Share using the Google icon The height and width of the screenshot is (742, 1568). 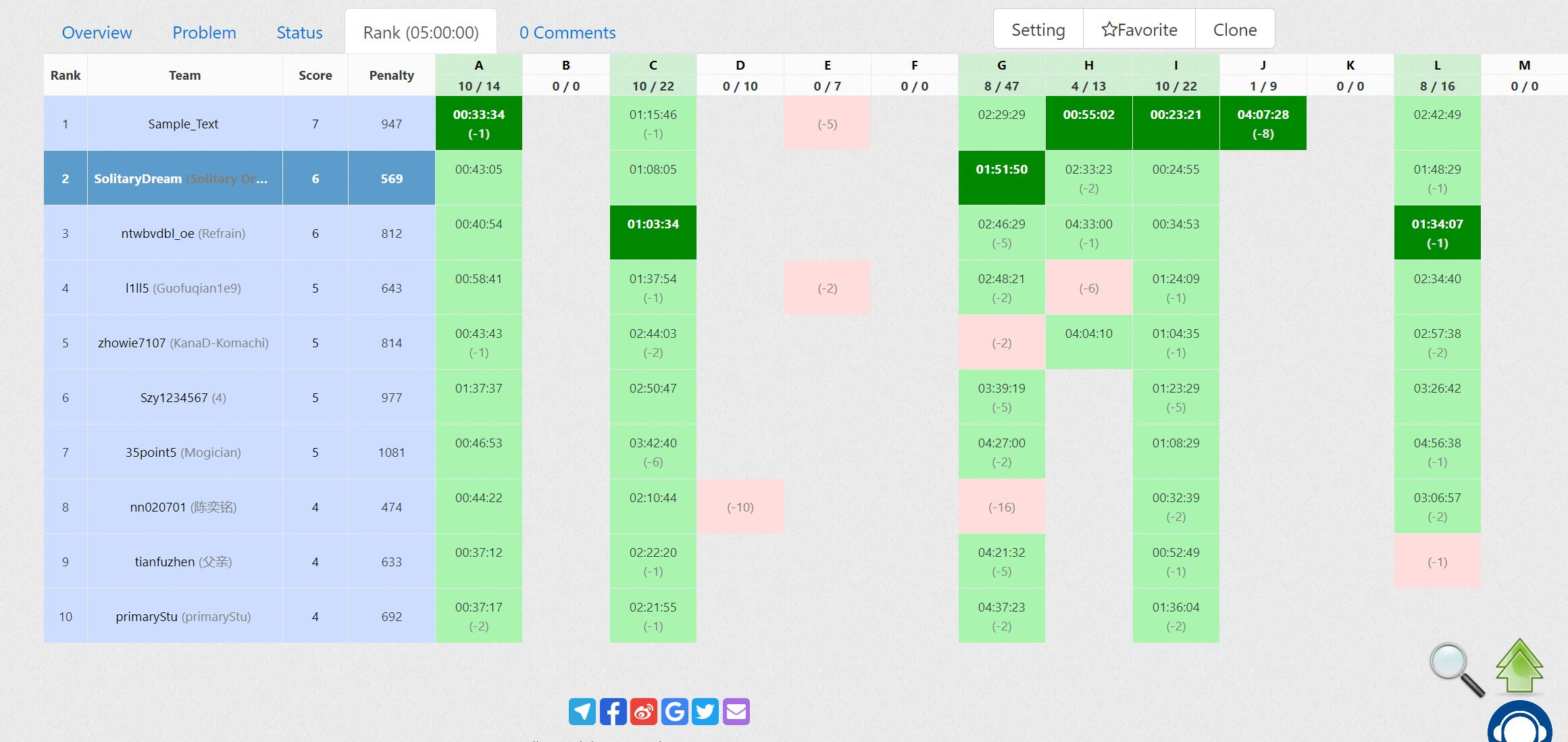[674, 712]
